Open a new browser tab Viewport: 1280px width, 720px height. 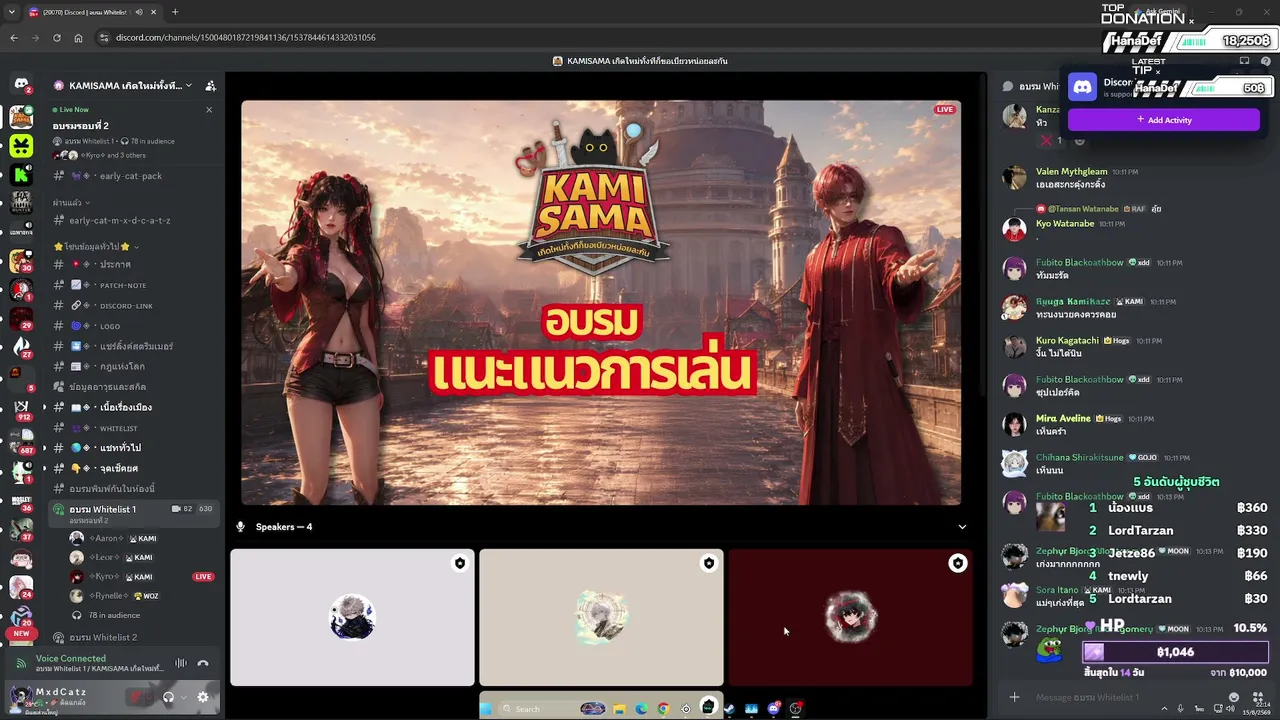[175, 12]
